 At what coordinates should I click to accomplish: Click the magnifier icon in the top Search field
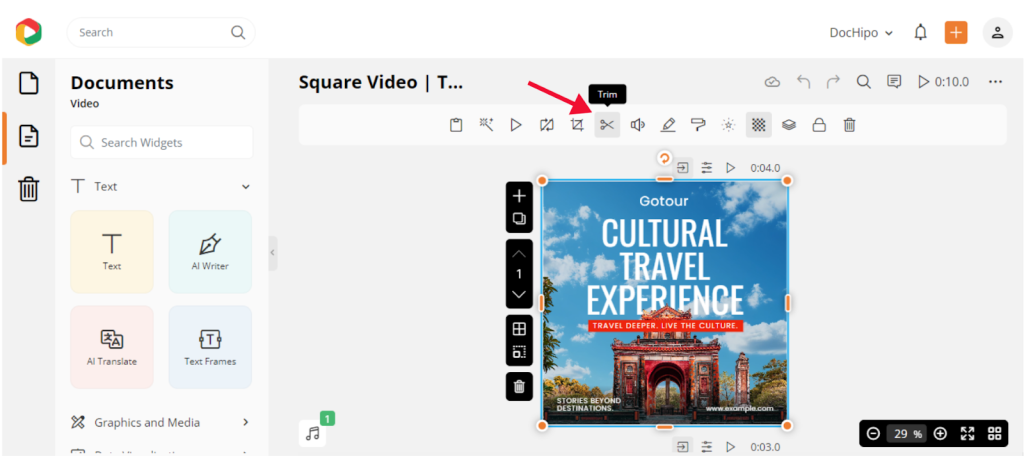[238, 32]
